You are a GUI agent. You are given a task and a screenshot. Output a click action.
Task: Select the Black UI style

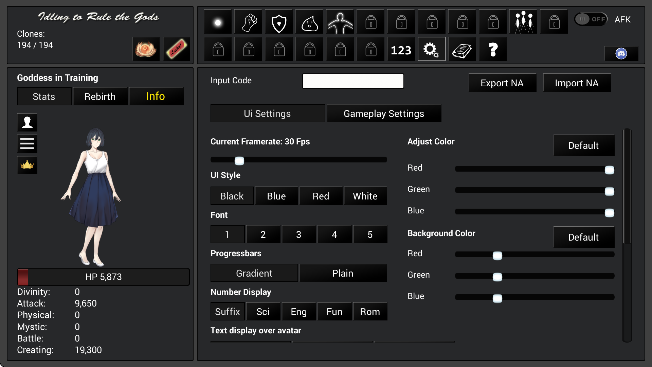232,196
